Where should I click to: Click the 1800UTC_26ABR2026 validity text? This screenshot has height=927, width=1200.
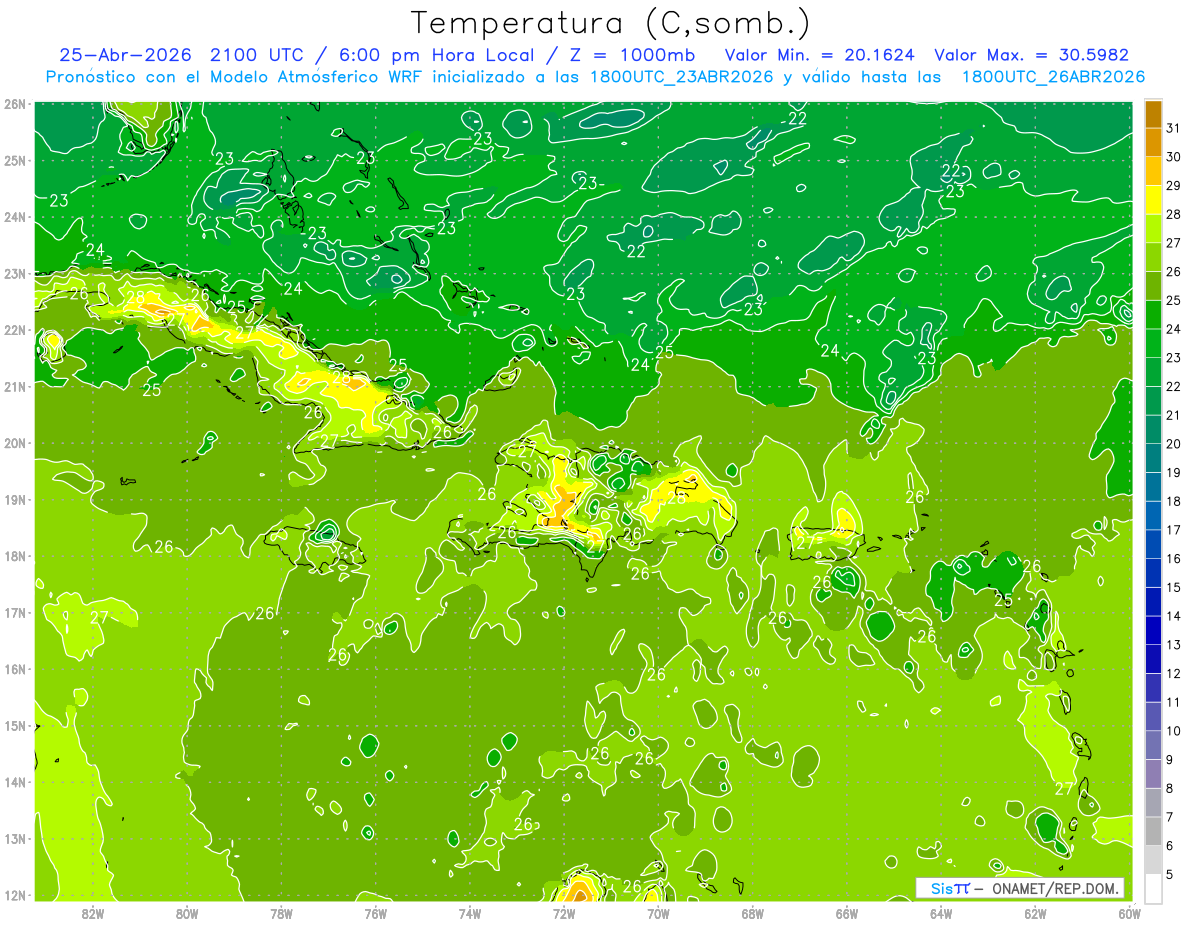[1053, 77]
